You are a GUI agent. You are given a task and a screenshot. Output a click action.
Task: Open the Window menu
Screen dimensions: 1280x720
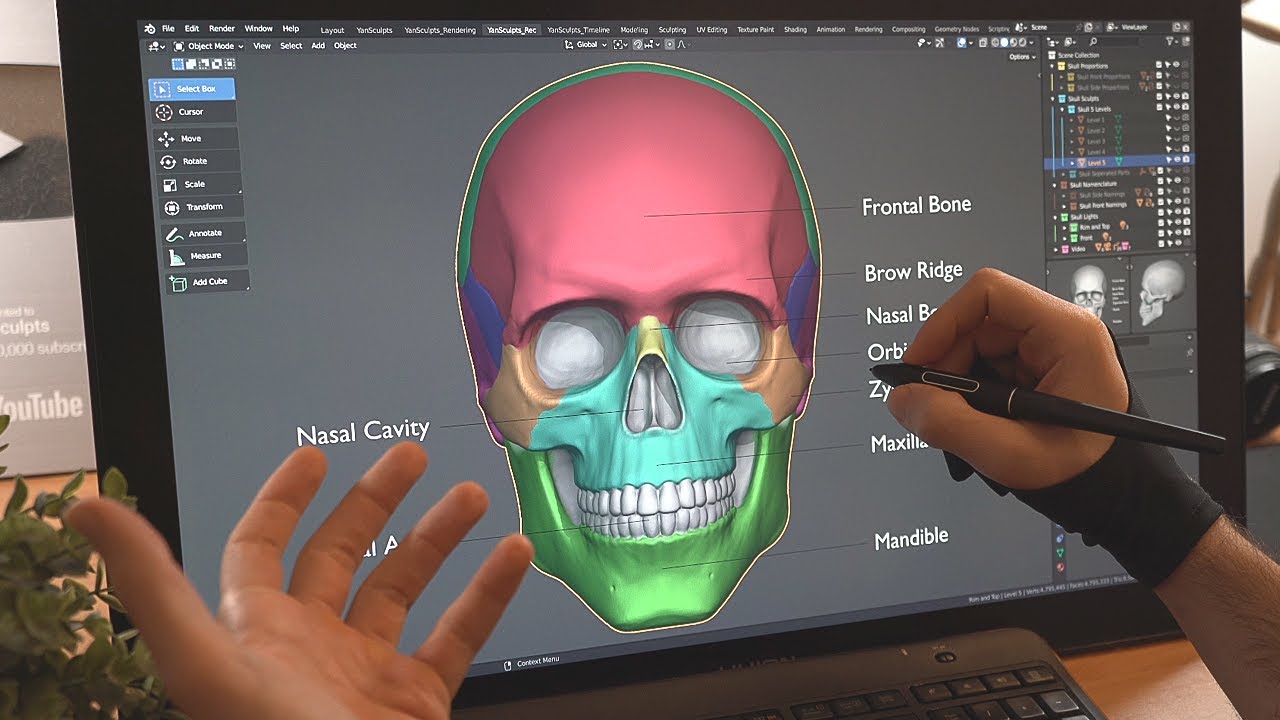(258, 29)
